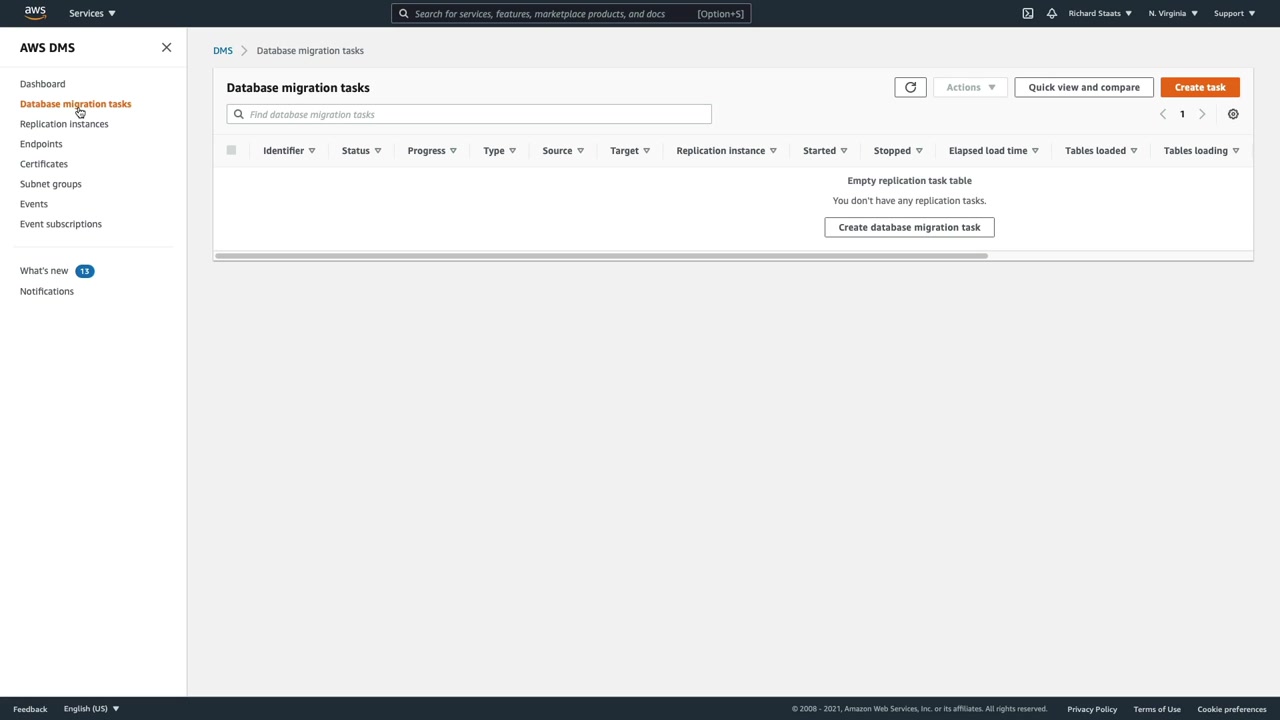Open Quick view and compare
The width and height of the screenshot is (1280, 720).
(x=1084, y=87)
